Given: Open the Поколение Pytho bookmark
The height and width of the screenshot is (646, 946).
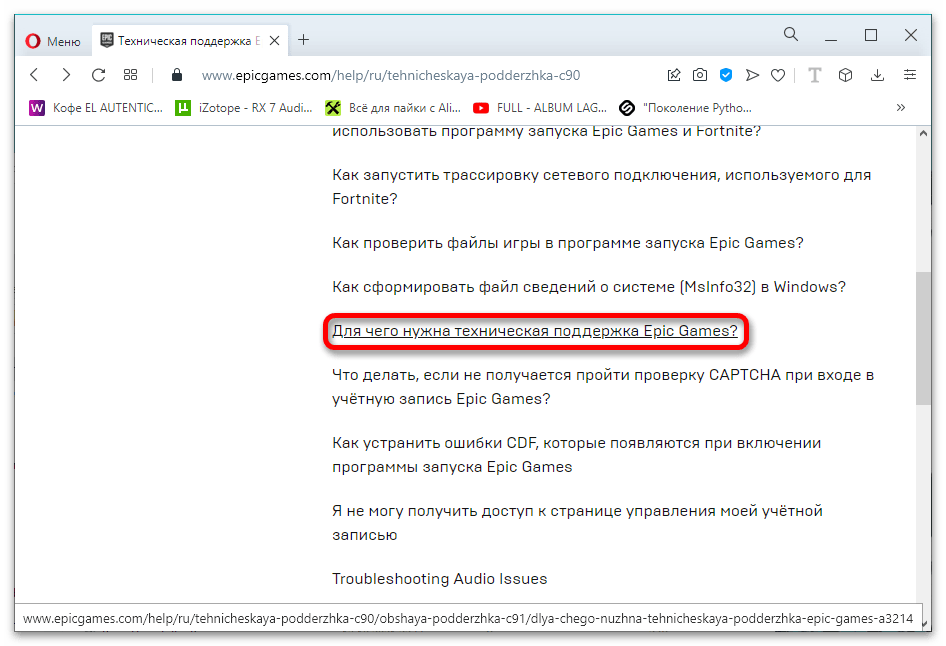Looking at the screenshot, I should (686, 108).
